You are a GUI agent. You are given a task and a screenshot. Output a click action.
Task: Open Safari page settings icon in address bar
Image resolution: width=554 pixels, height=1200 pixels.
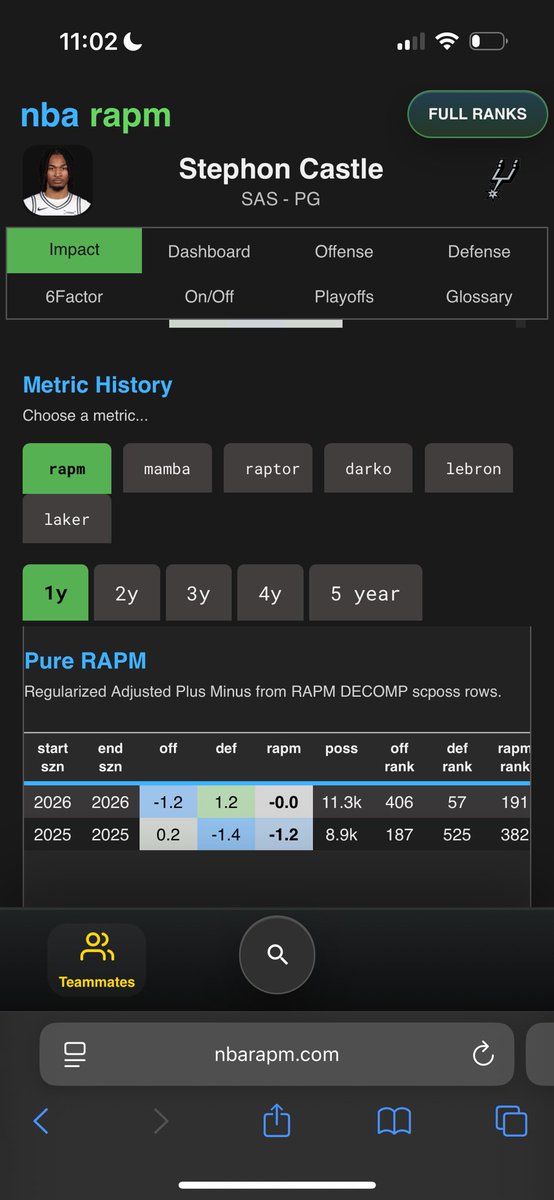pyautogui.click(x=74, y=1054)
